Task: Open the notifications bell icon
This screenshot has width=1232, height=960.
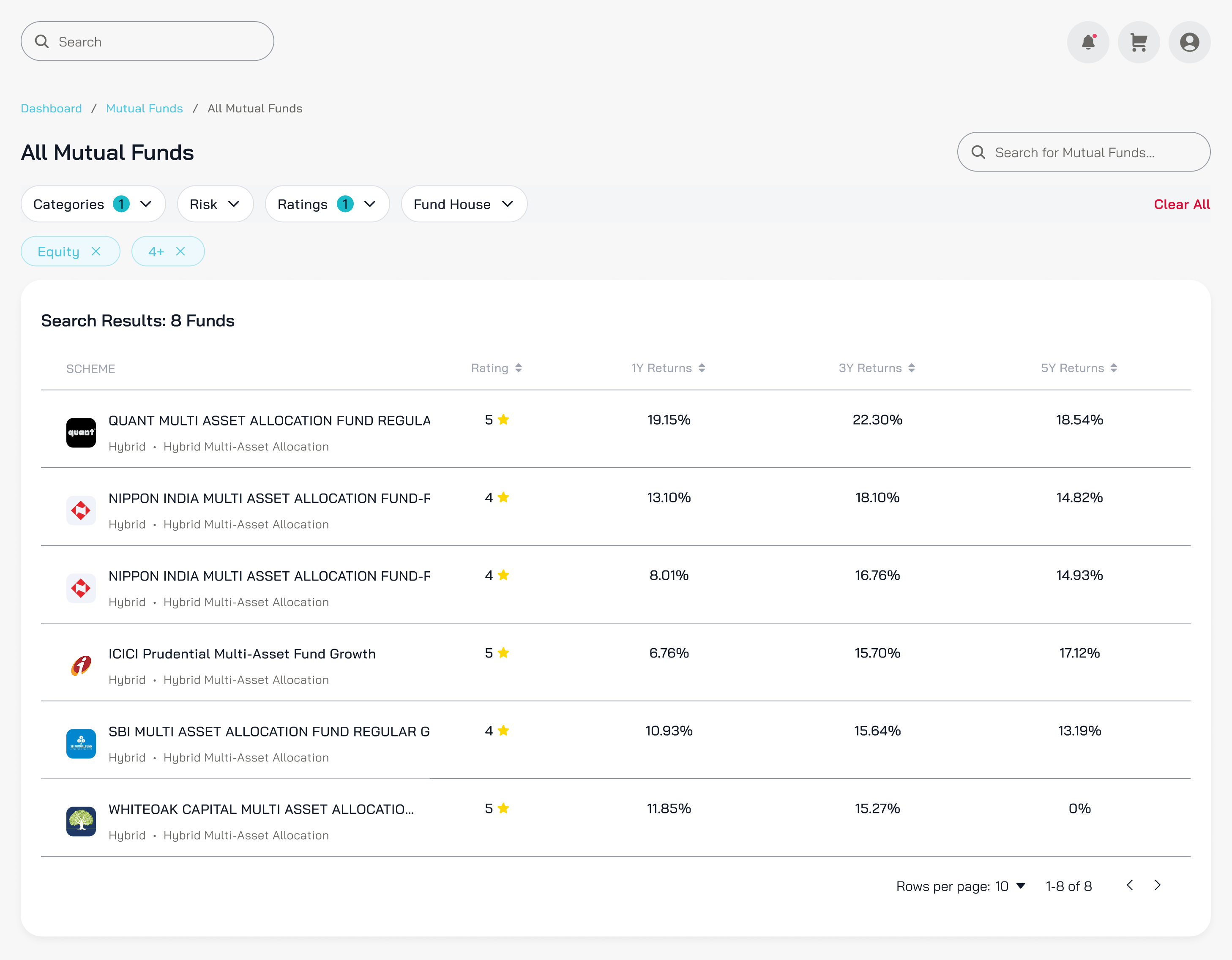Action: (1087, 42)
